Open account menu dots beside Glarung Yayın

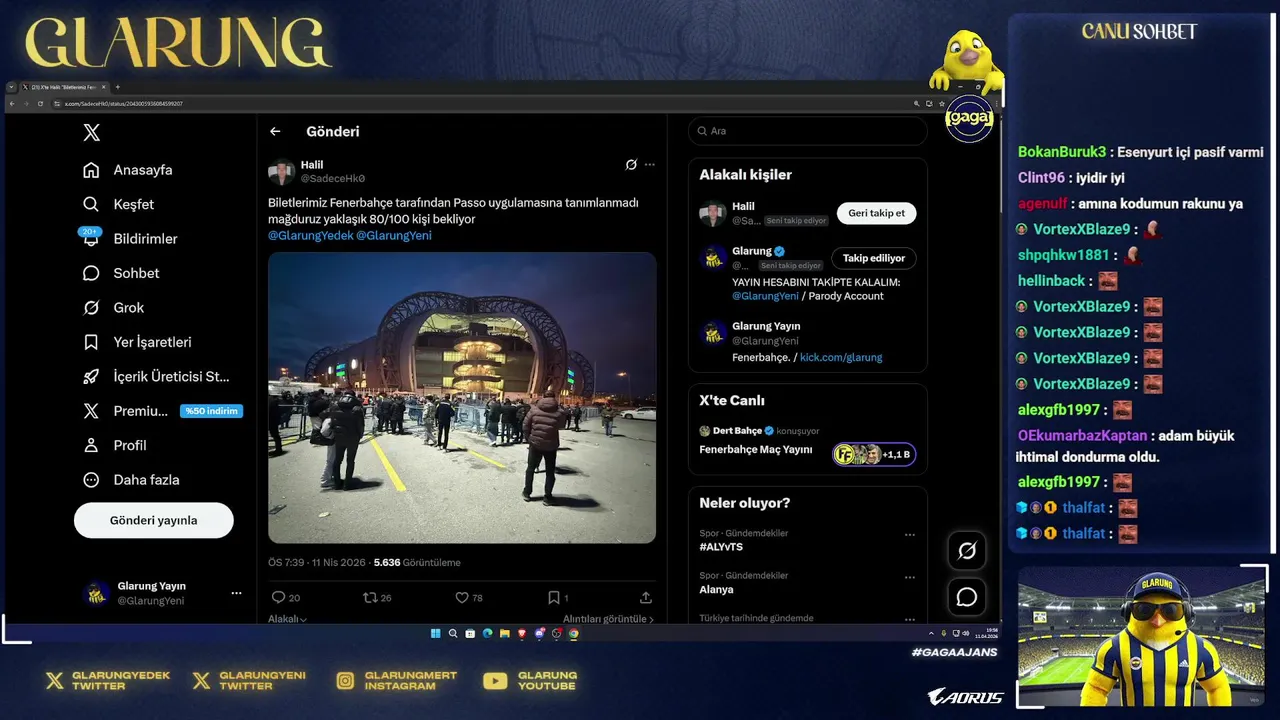[x=236, y=593]
